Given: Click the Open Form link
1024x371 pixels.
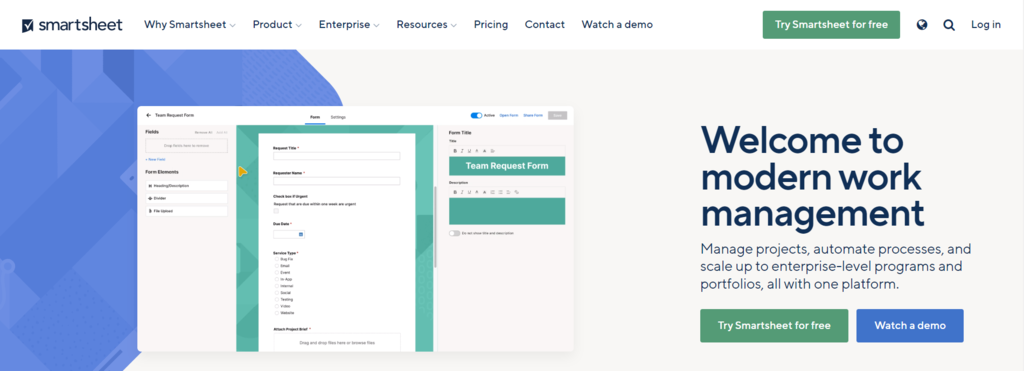Looking at the screenshot, I should coord(509,116).
